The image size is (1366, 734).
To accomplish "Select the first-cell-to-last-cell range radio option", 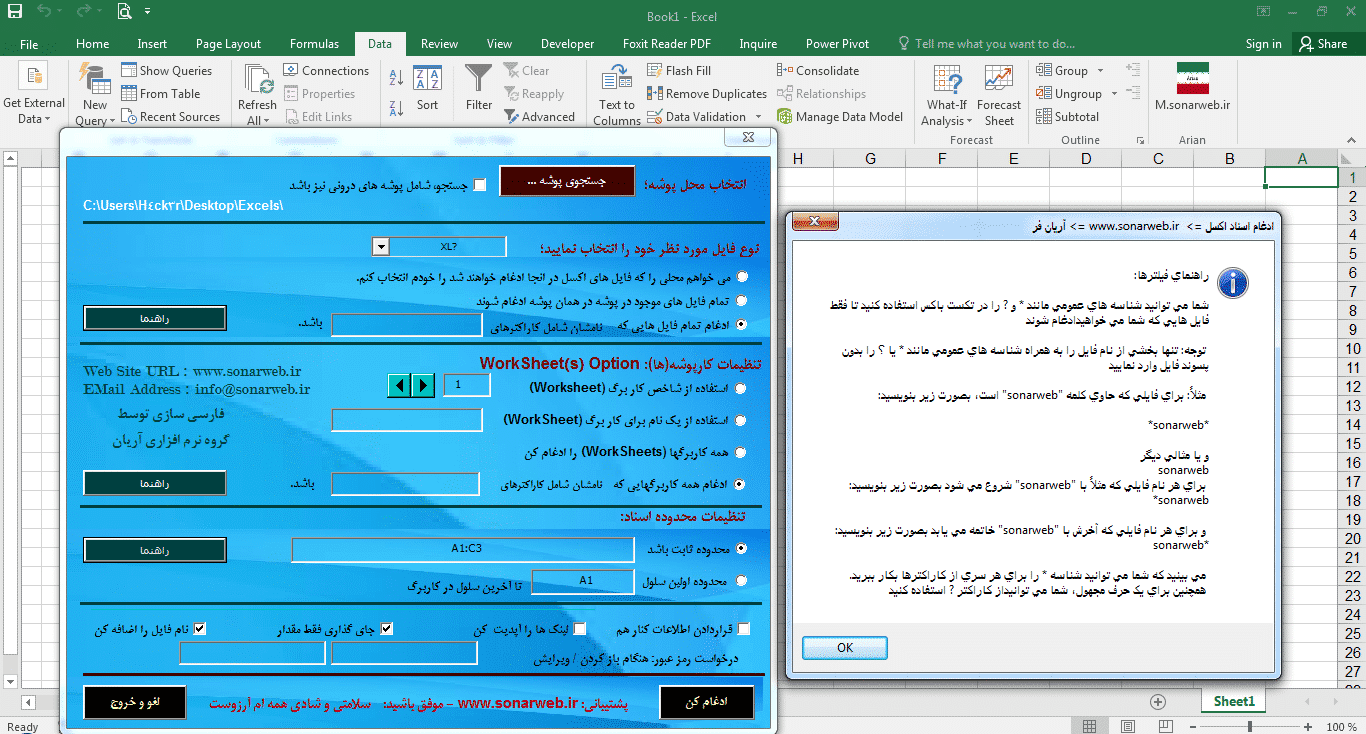I will [x=741, y=580].
